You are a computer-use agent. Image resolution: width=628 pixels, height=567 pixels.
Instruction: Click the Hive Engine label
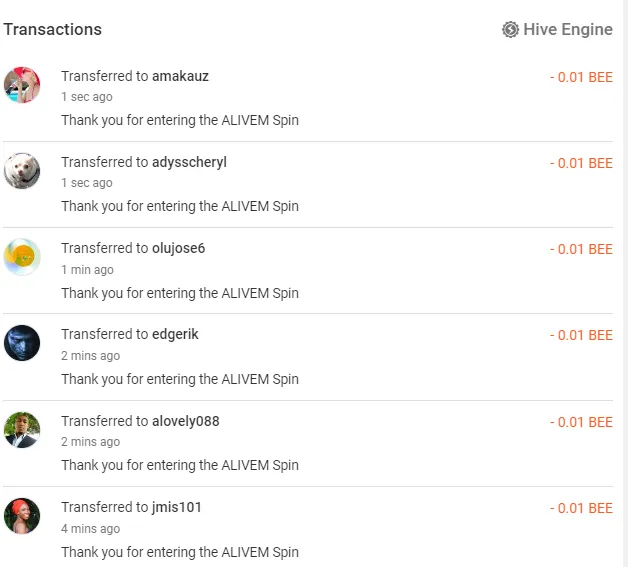(x=568, y=30)
